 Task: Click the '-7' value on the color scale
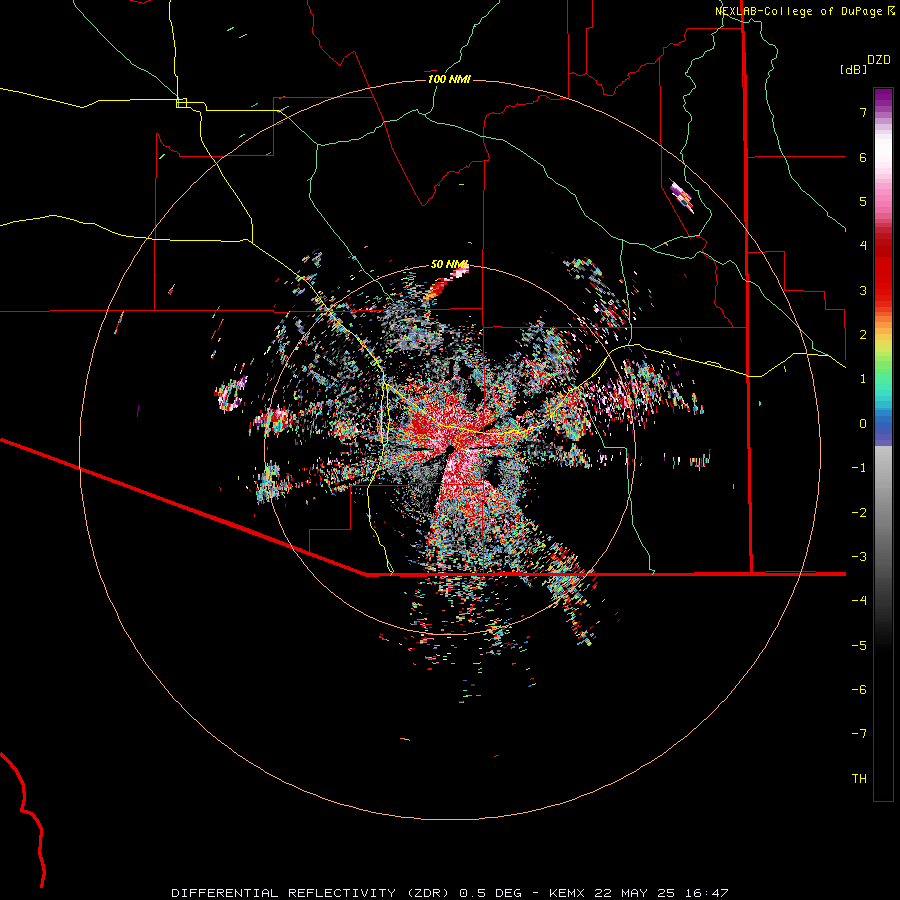(859, 734)
